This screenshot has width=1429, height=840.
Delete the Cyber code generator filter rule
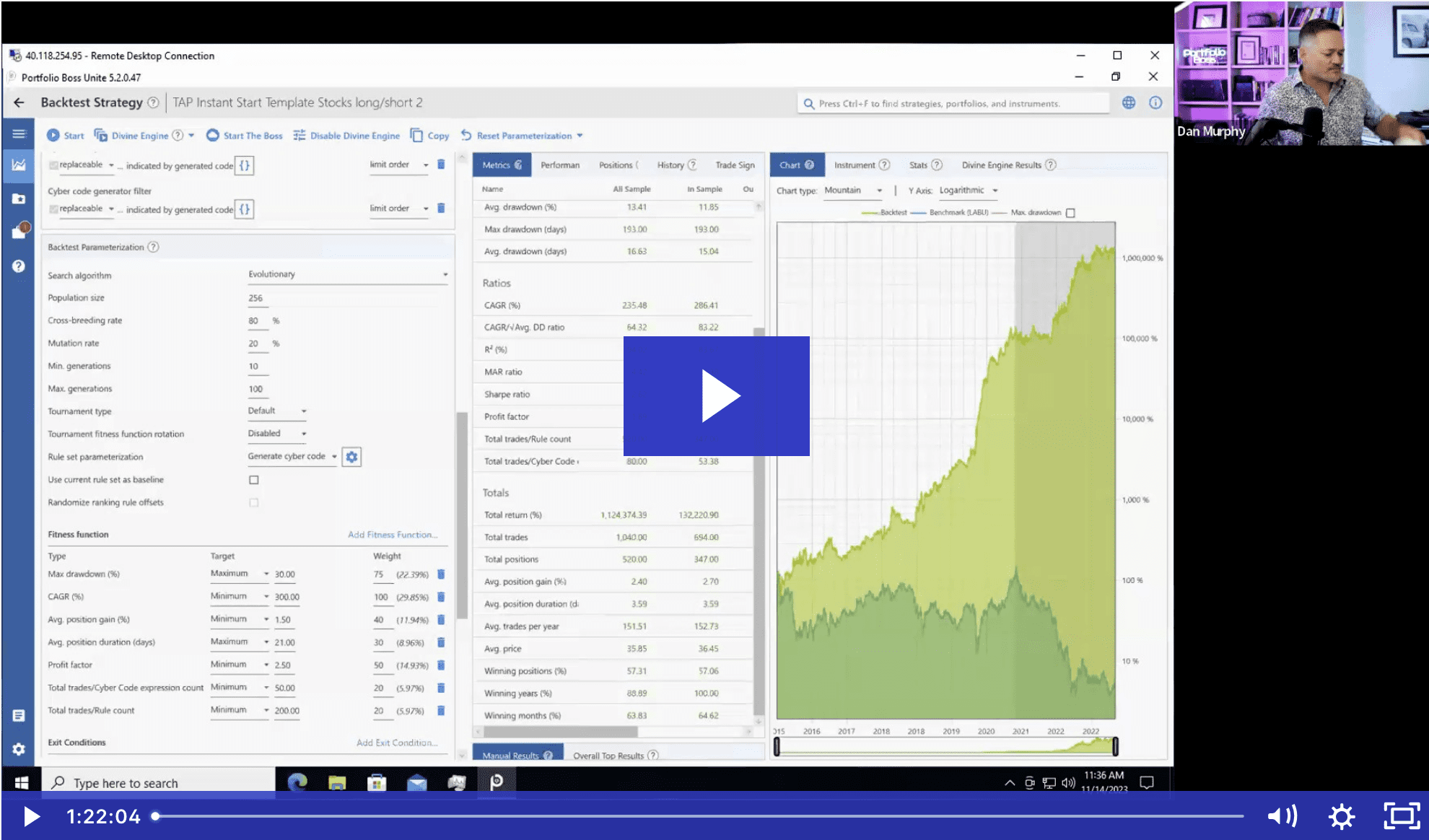click(441, 208)
